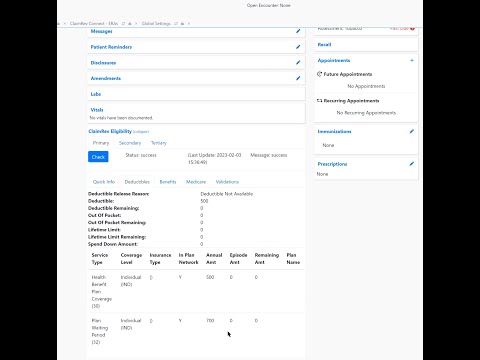Edit Prescriptions with the pencil icon
Screen dimensions: 480x360
[x=412, y=164]
